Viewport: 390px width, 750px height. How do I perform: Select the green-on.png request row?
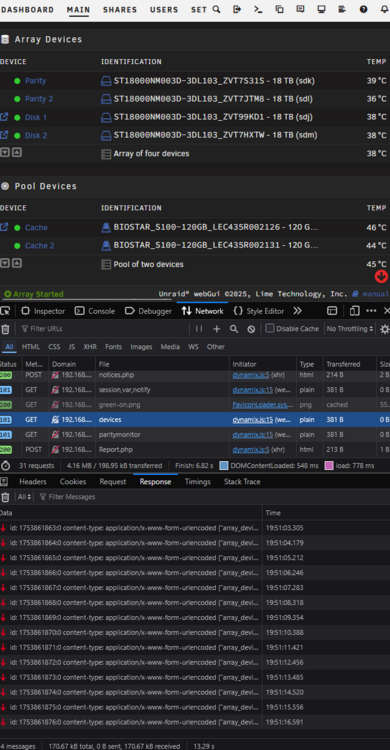pyautogui.click(x=195, y=405)
